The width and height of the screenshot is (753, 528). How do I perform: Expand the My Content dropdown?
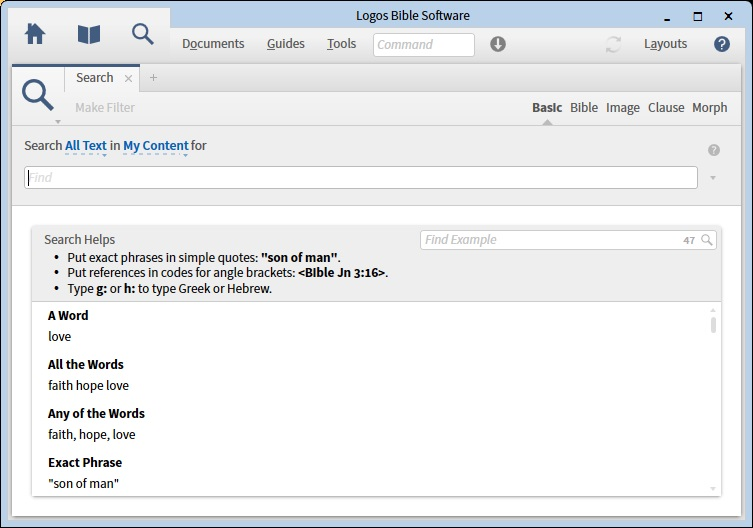(156, 146)
